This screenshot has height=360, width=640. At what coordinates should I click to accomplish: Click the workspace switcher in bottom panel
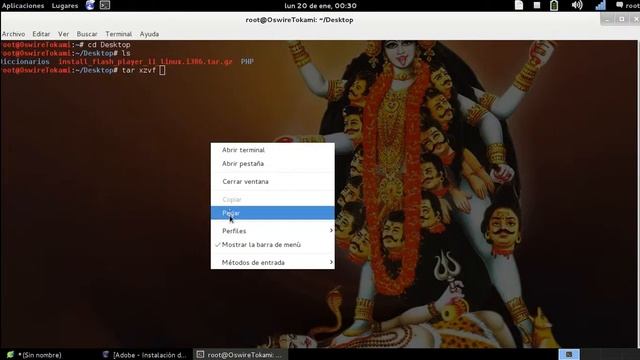coord(569,354)
